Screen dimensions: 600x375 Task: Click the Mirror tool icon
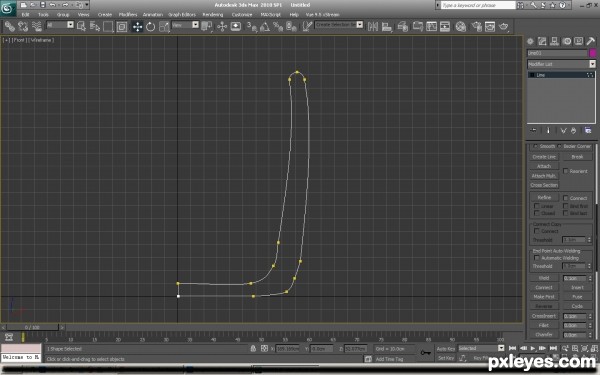click(373, 26)
